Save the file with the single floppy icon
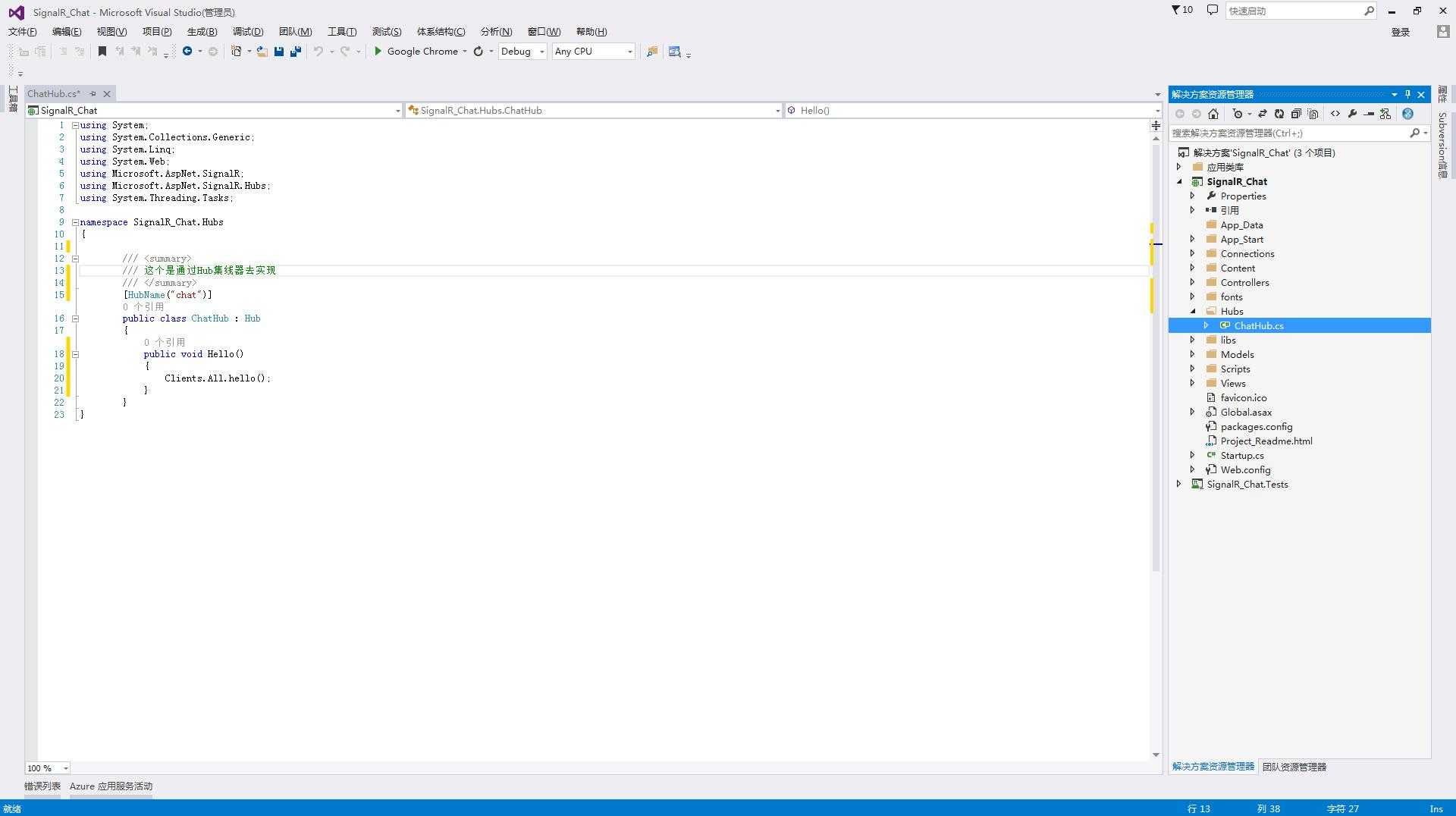The width and height of the screenshot is (1456, 816). [279, 52]
